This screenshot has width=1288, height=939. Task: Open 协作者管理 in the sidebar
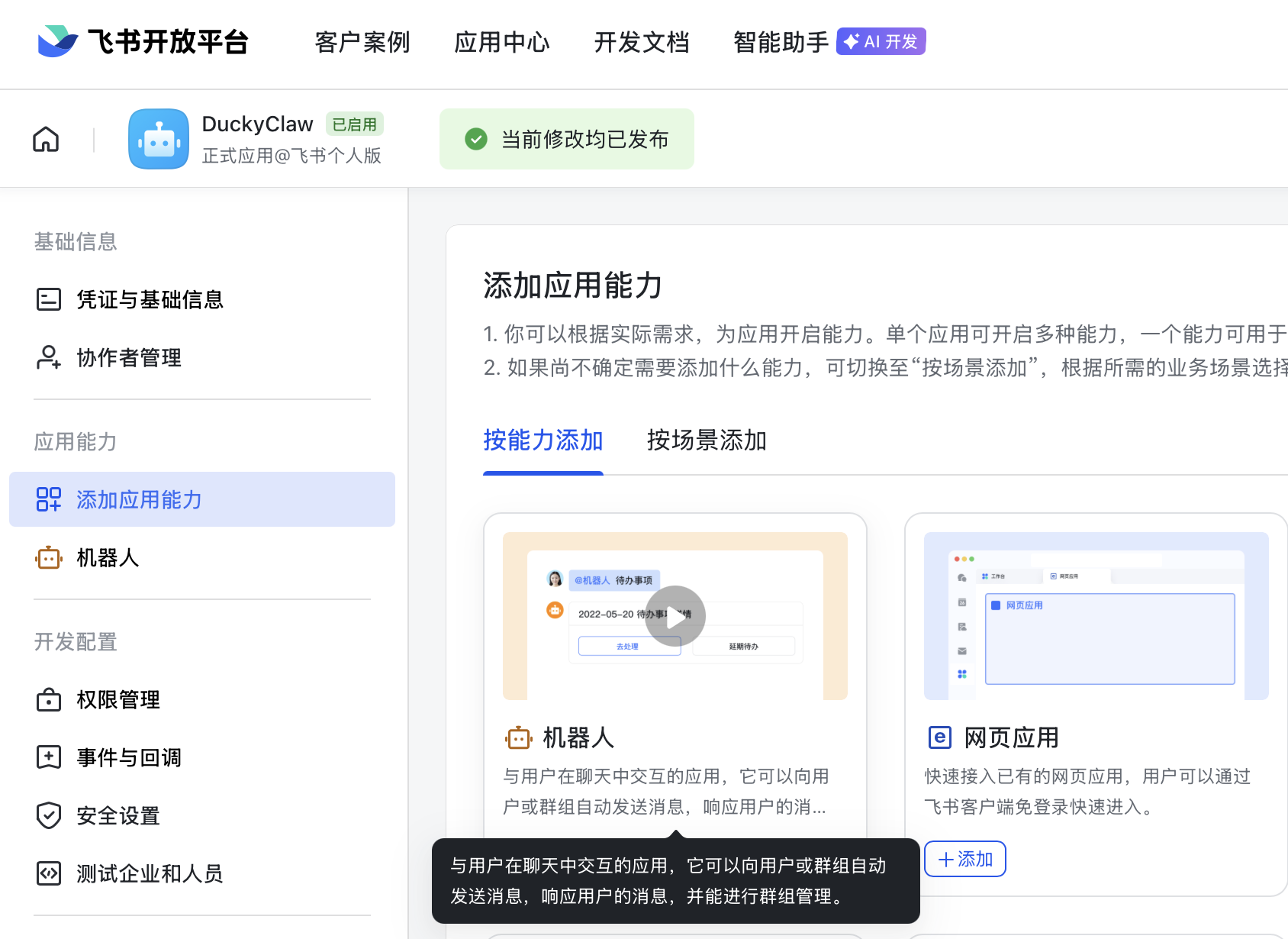coord(129,357)
